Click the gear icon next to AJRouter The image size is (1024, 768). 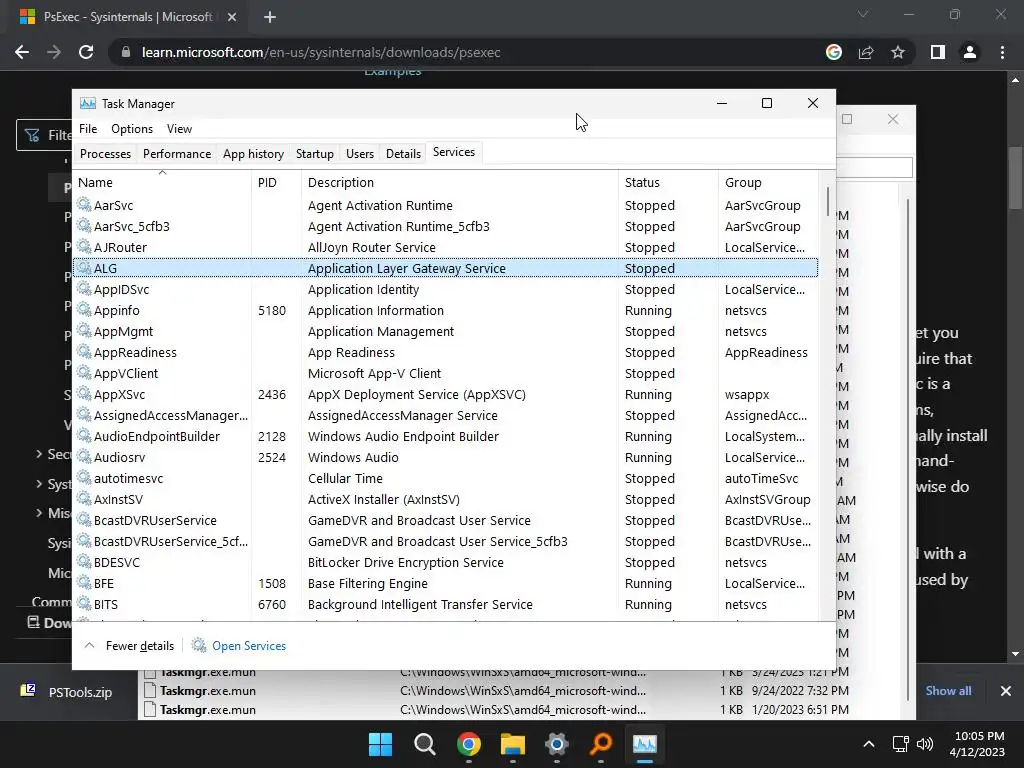pos(84,247)
